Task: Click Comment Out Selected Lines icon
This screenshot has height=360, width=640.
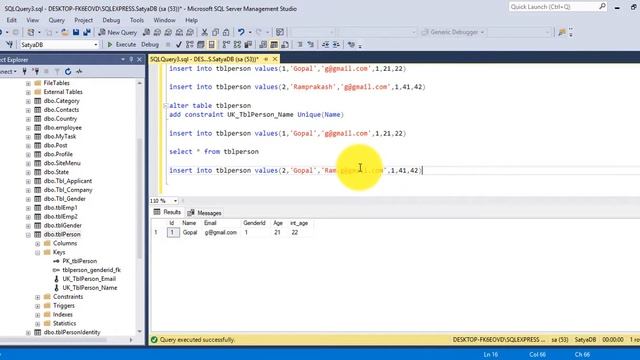Action: pyautogui.click(x=300, y=44)
